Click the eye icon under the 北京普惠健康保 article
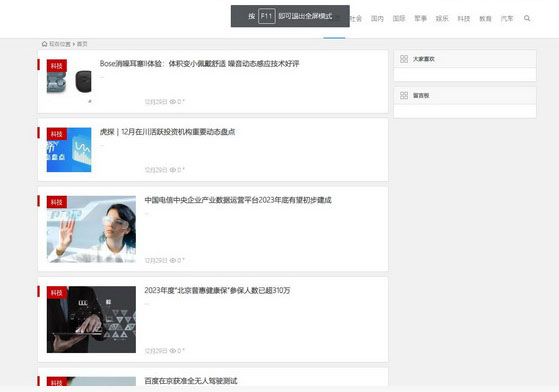 (173, 351)
